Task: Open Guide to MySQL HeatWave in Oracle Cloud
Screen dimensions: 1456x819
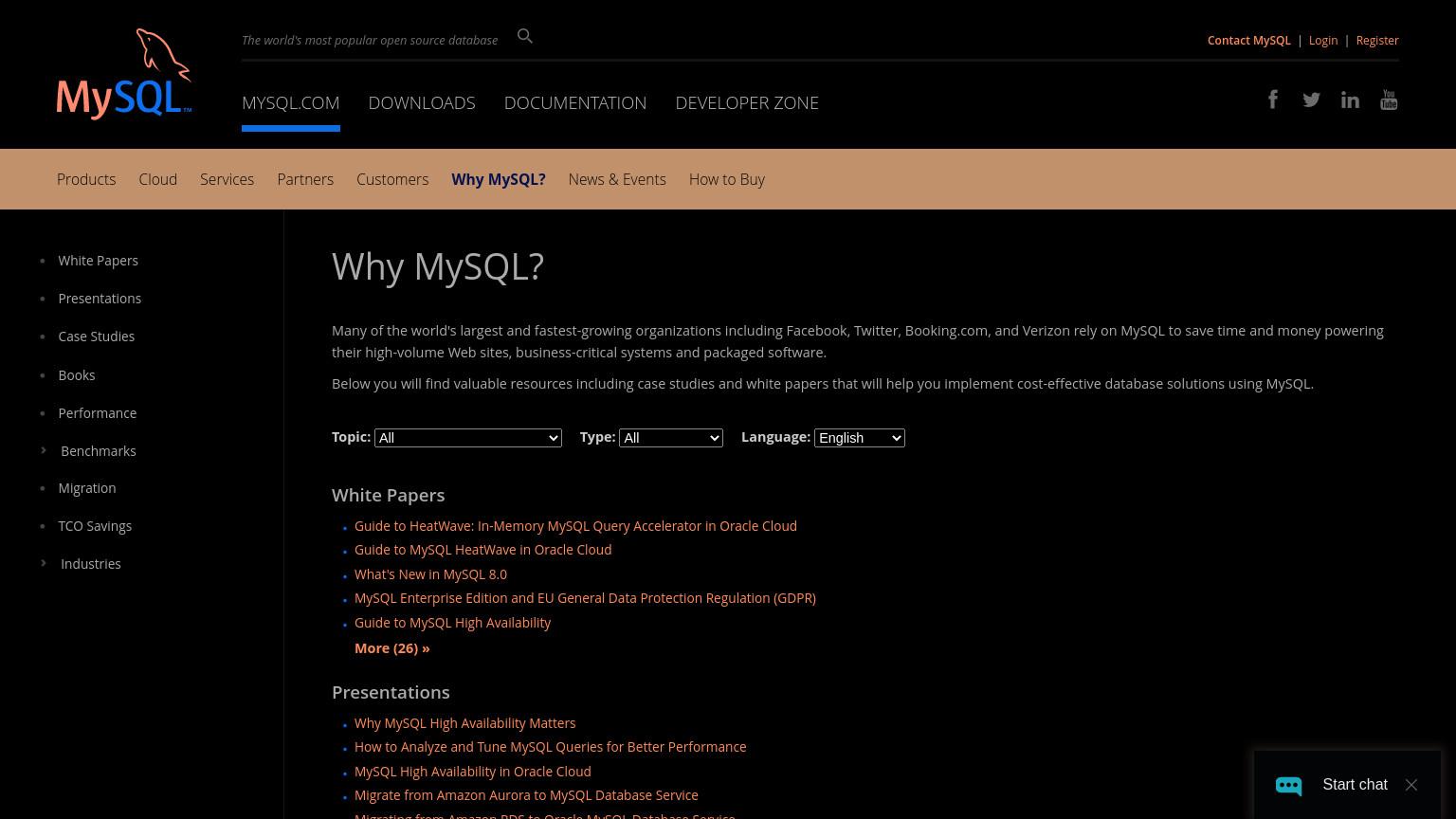Action: pyautogui.click(x=482, y=550)
